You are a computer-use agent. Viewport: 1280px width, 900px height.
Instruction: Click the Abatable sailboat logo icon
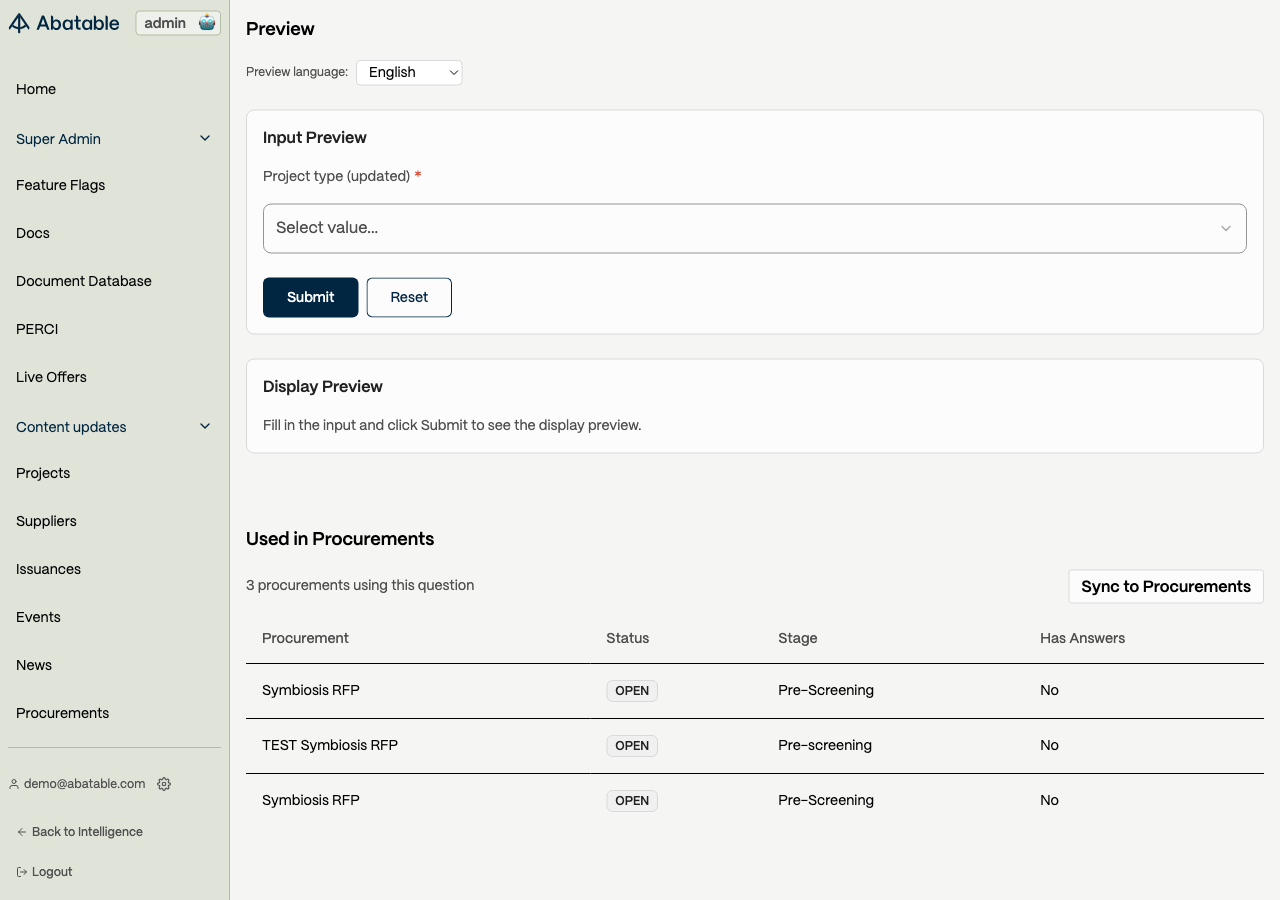click(19, 23)
